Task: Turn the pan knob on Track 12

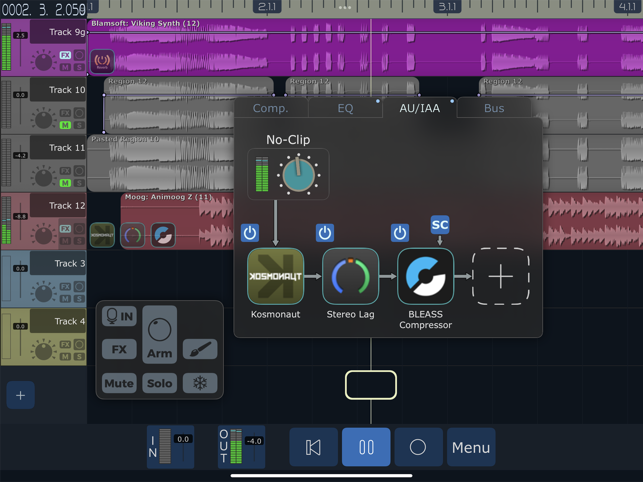Action: 43,235
